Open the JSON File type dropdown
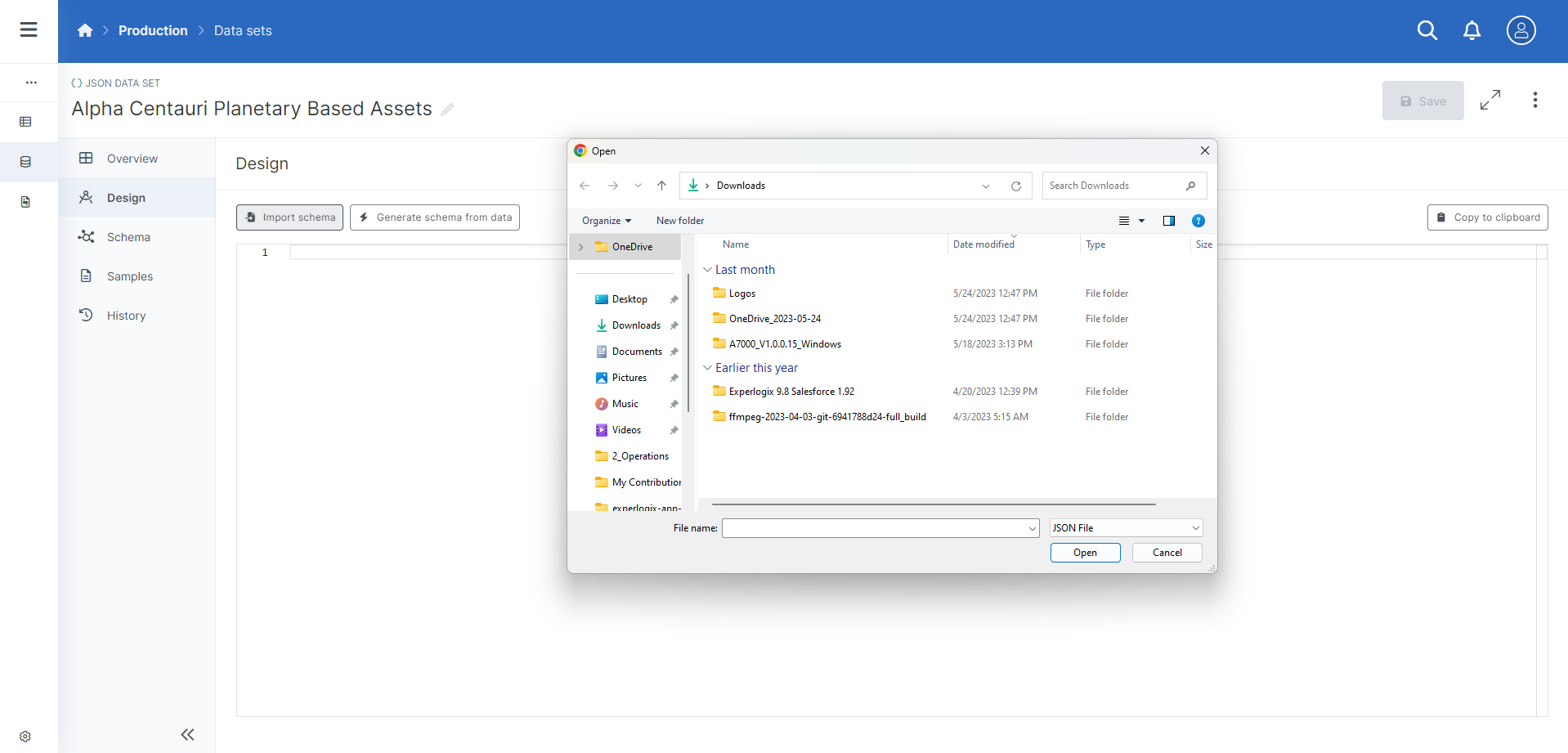The height and width of the screenshot is (753, 1568). click(1125, 528)
